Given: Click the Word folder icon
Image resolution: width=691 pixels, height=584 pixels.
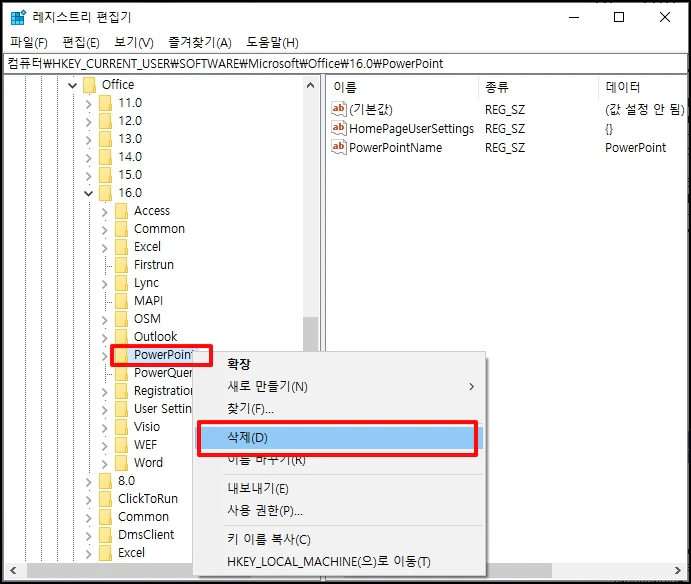Looking at the screenshot, I should 121,463.
